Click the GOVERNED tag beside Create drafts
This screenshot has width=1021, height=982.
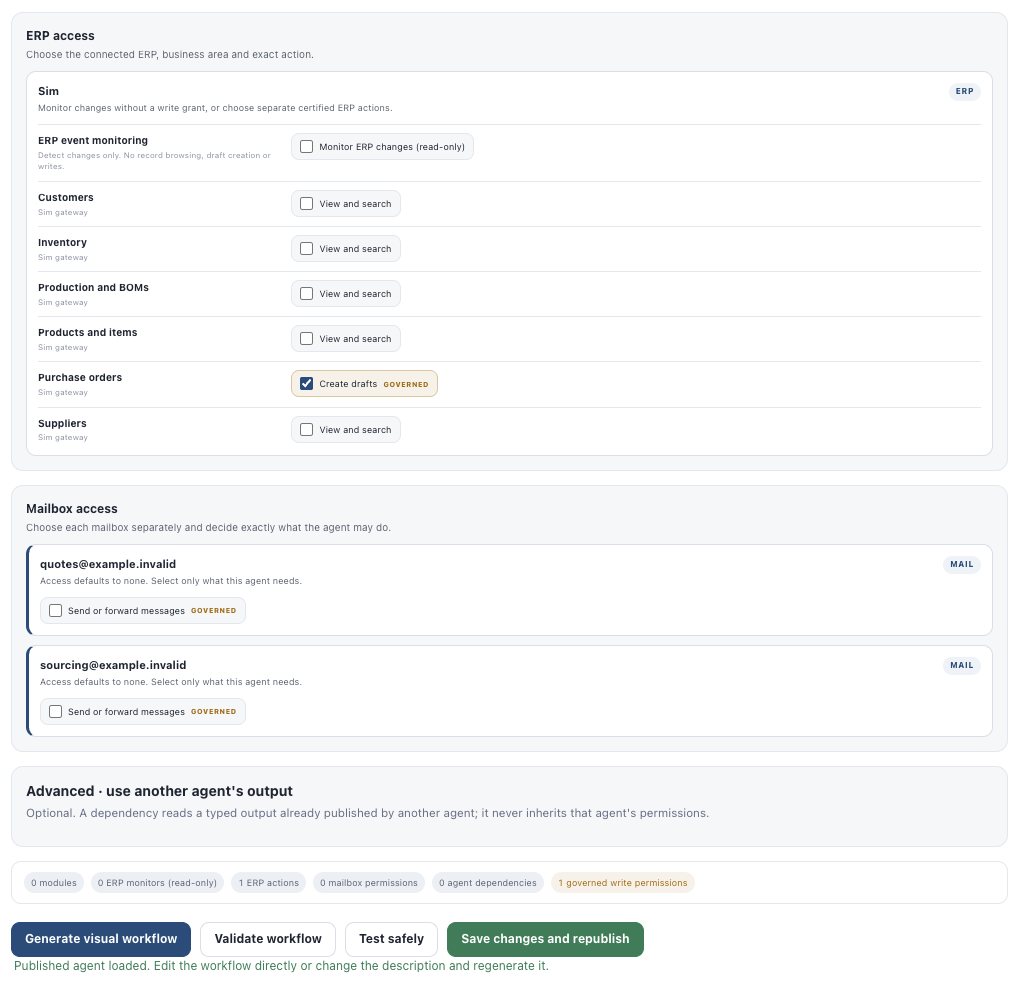point(406,384)
